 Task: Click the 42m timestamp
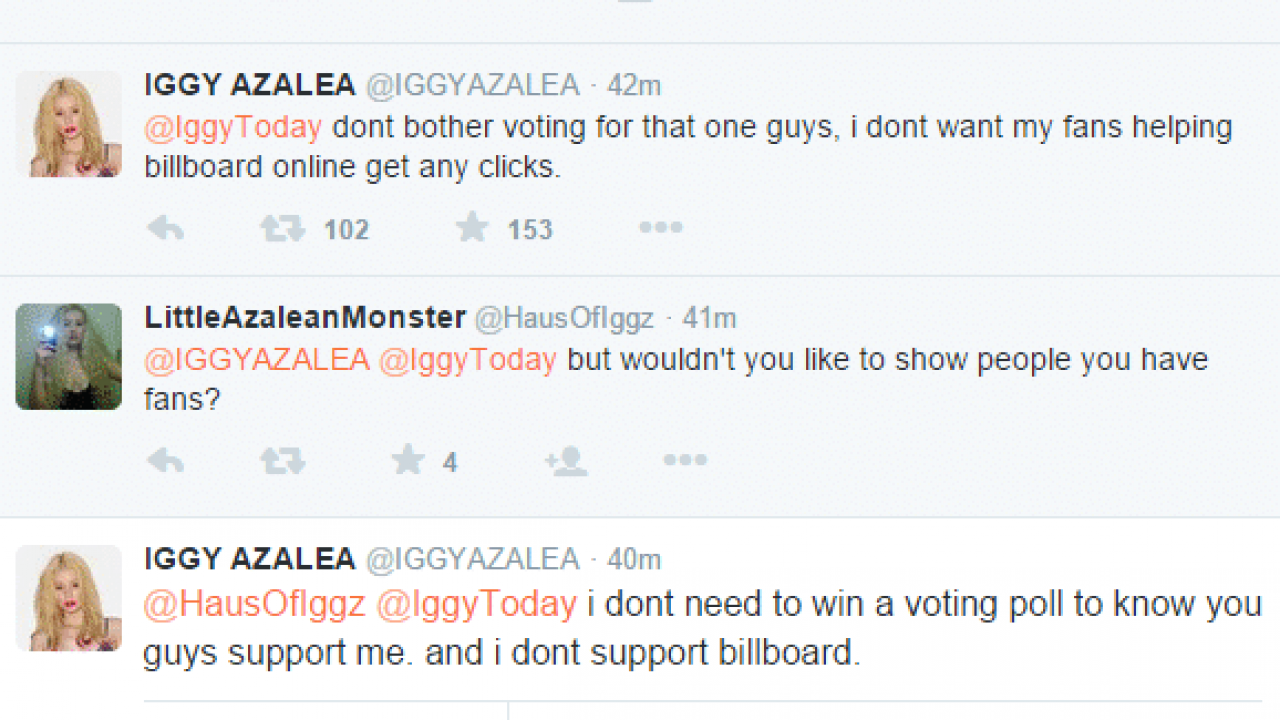[634, 86]
